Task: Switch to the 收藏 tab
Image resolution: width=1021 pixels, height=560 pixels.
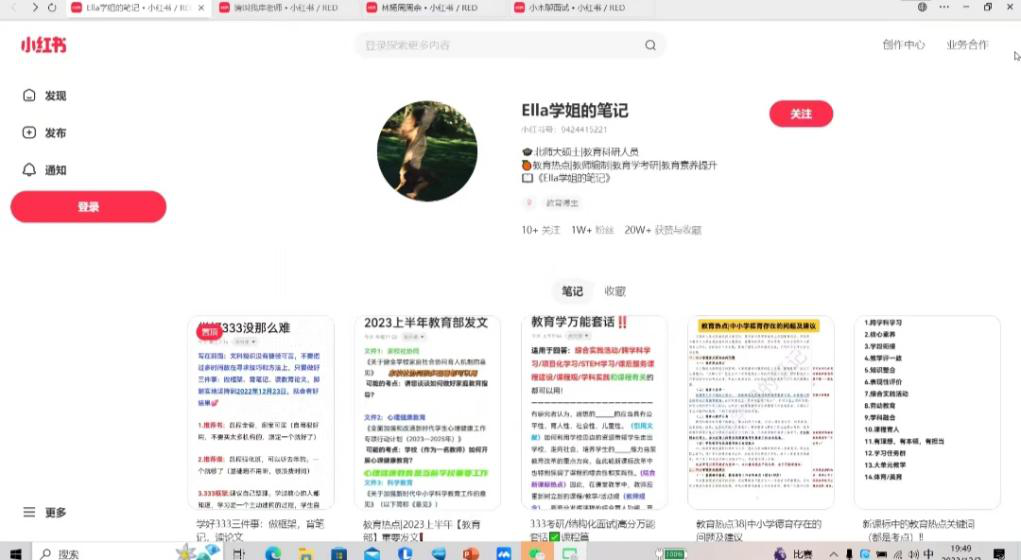Action: [x=615, y=291]
